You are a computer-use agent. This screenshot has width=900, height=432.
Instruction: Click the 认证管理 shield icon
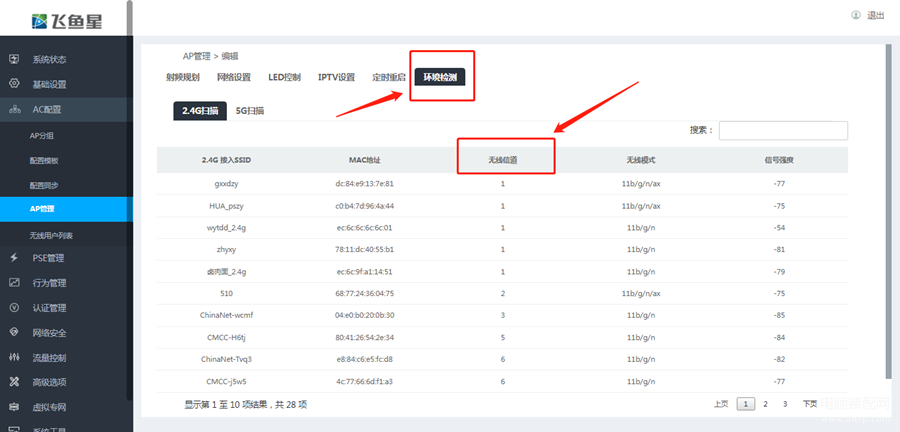15,308
